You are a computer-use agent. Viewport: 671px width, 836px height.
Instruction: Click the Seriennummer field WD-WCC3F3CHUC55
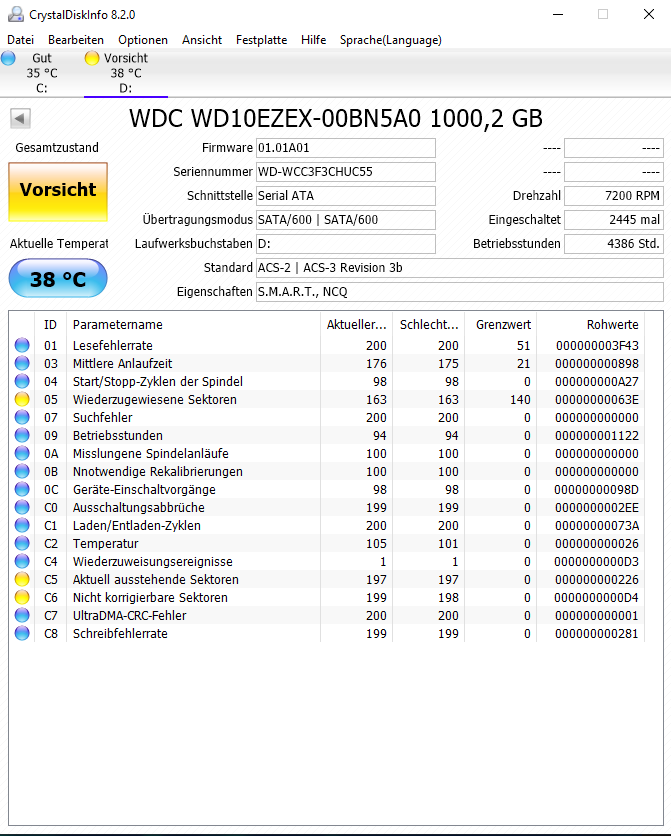click(x=346, y=172)
